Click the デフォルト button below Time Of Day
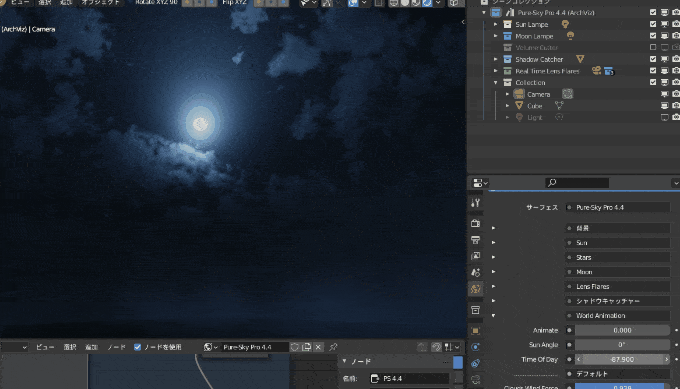Screen dimensions: 680x389 (x=618, y=374)
